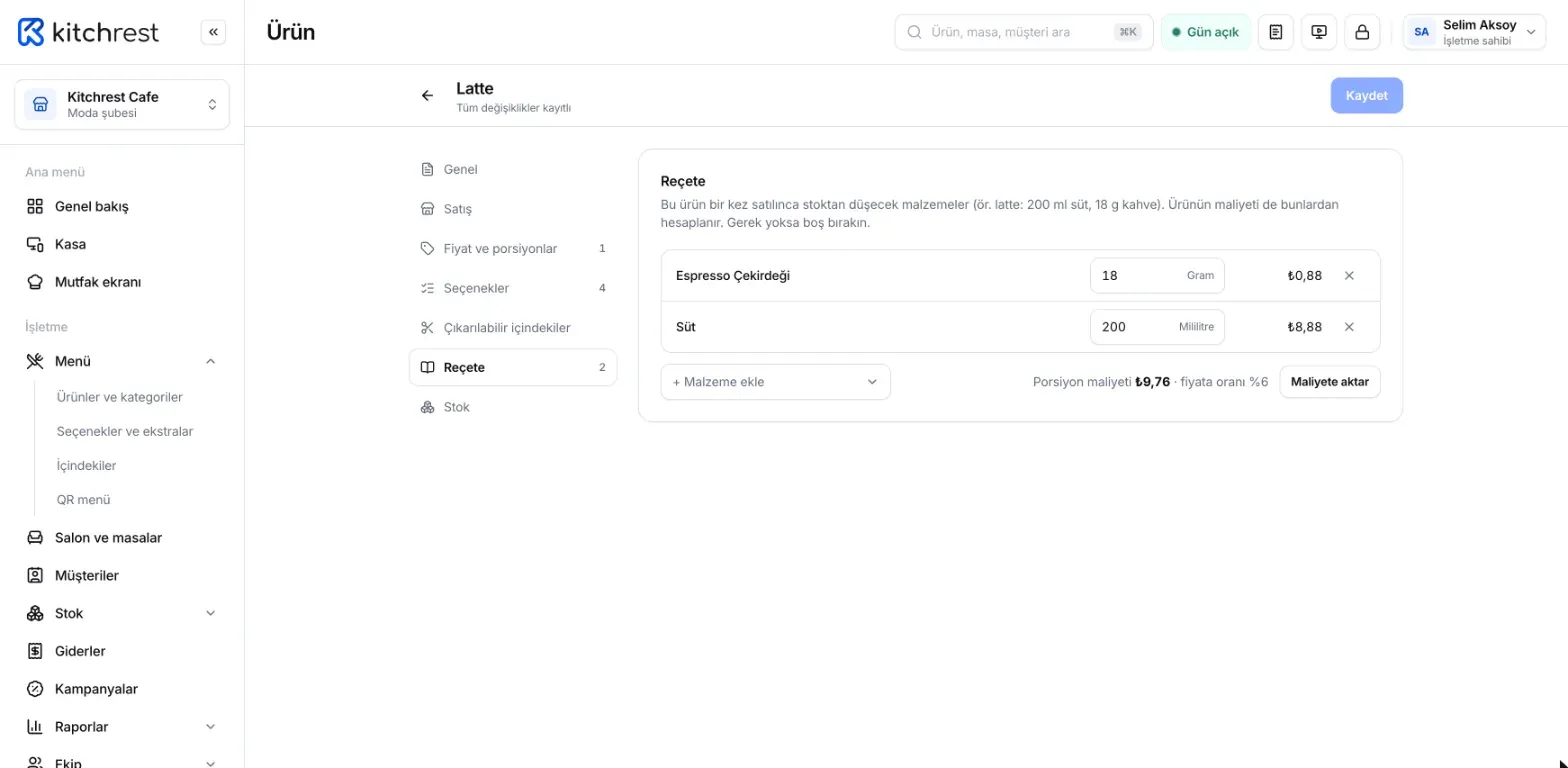The width and height of the screenshot is (1568, 768).
Task: Click the lock icon in top bar
Action: (1362, 32)
